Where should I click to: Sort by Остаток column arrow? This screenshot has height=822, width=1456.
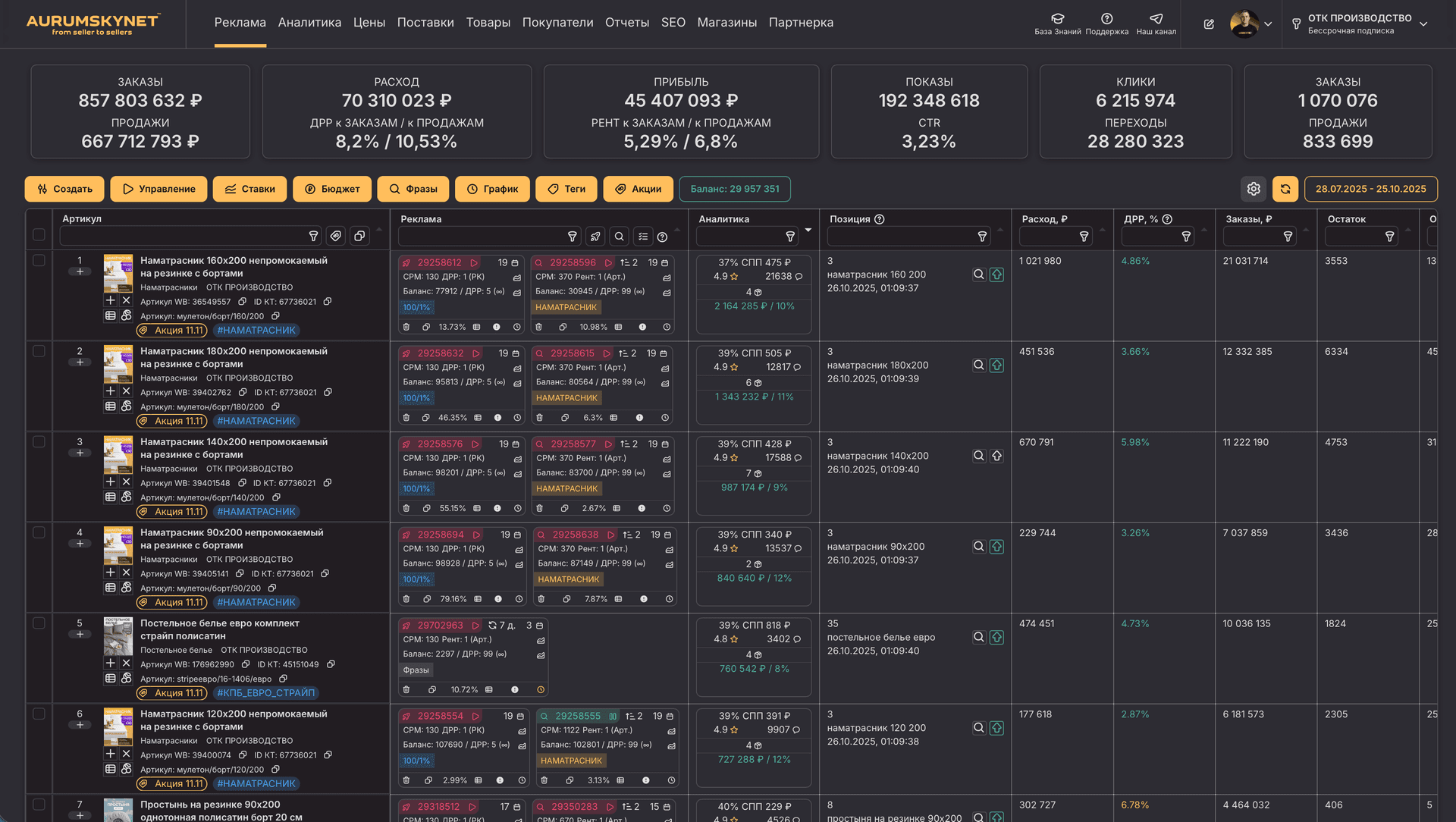[x=1408, y=230]
